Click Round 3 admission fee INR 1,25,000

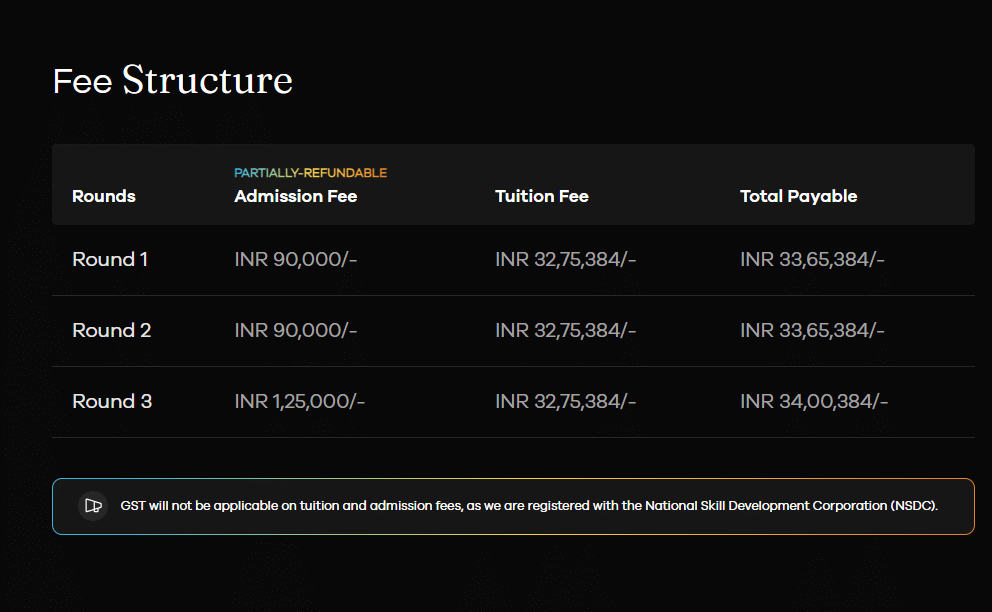pyautogui.click(x=299, y=402)
